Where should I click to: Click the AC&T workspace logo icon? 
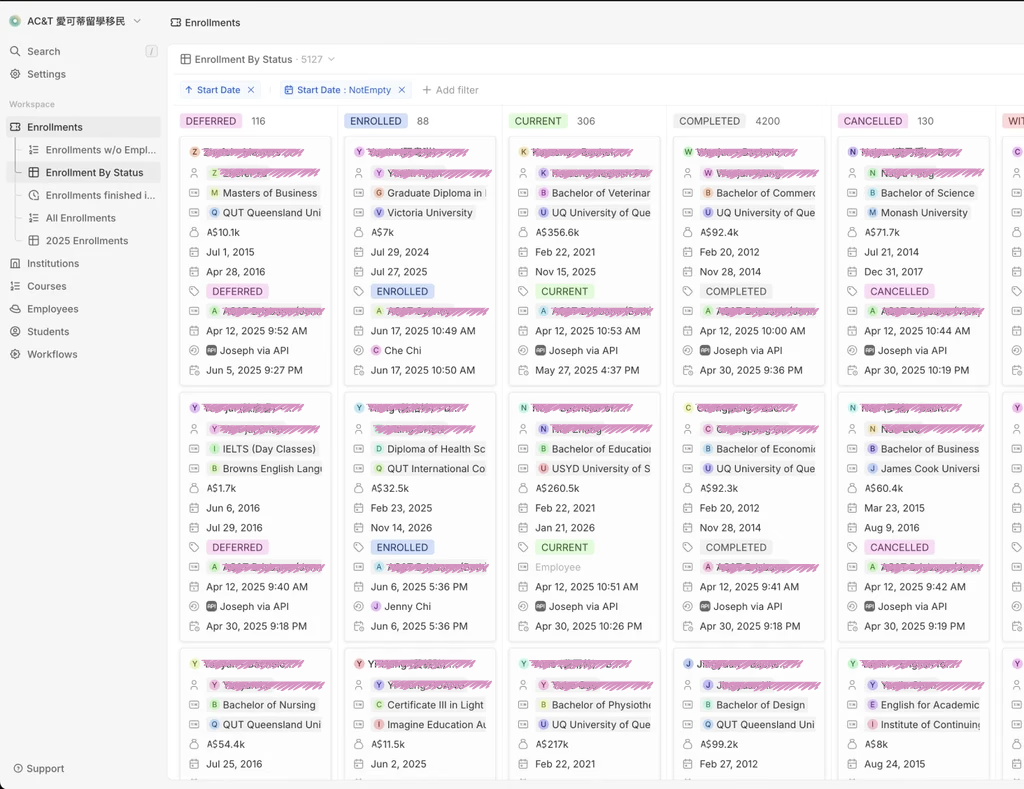(x=15, y=21)
